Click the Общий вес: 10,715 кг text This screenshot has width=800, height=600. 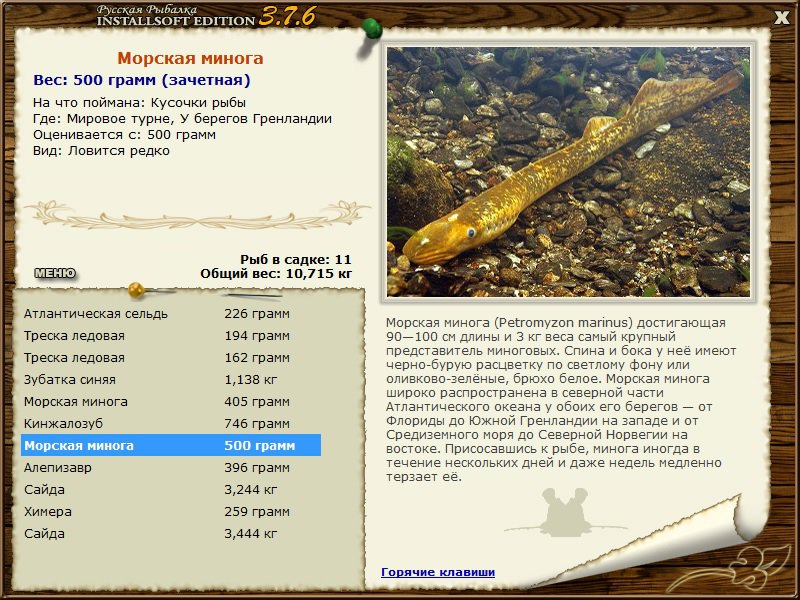pos(276,273)
